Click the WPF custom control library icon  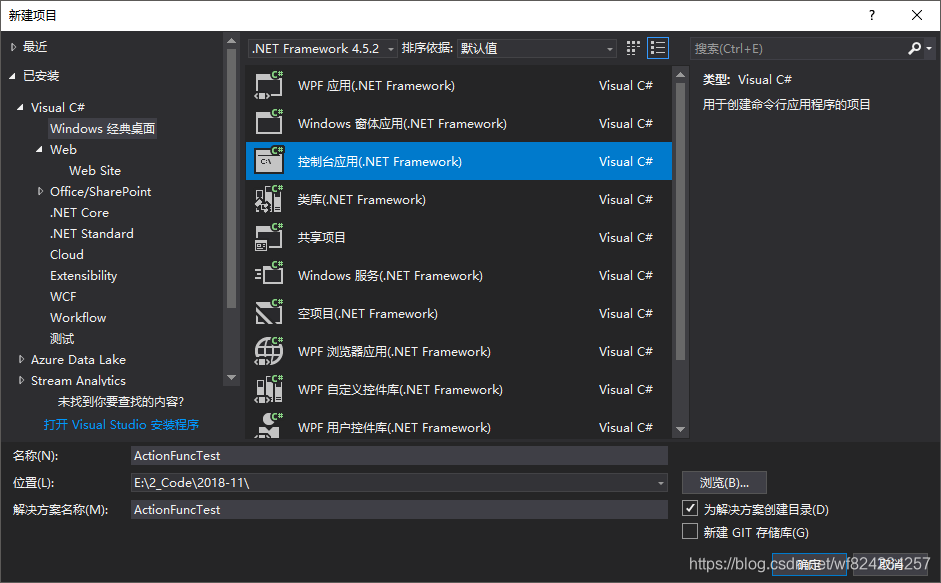[x=268, y=389]
